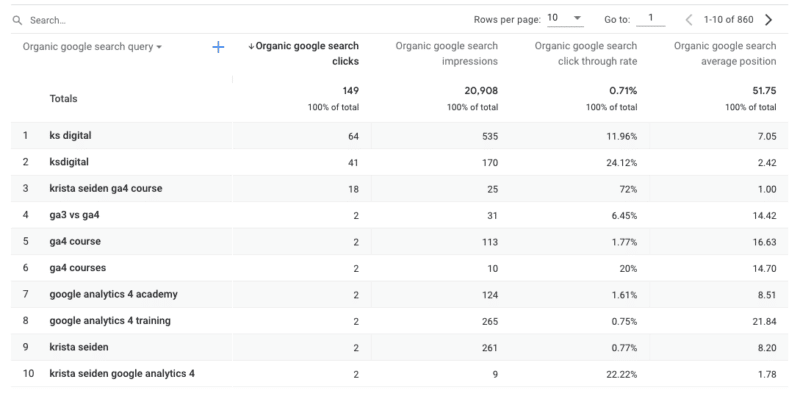Select the 'ksdigital' query row

click(x=69, y=162)
